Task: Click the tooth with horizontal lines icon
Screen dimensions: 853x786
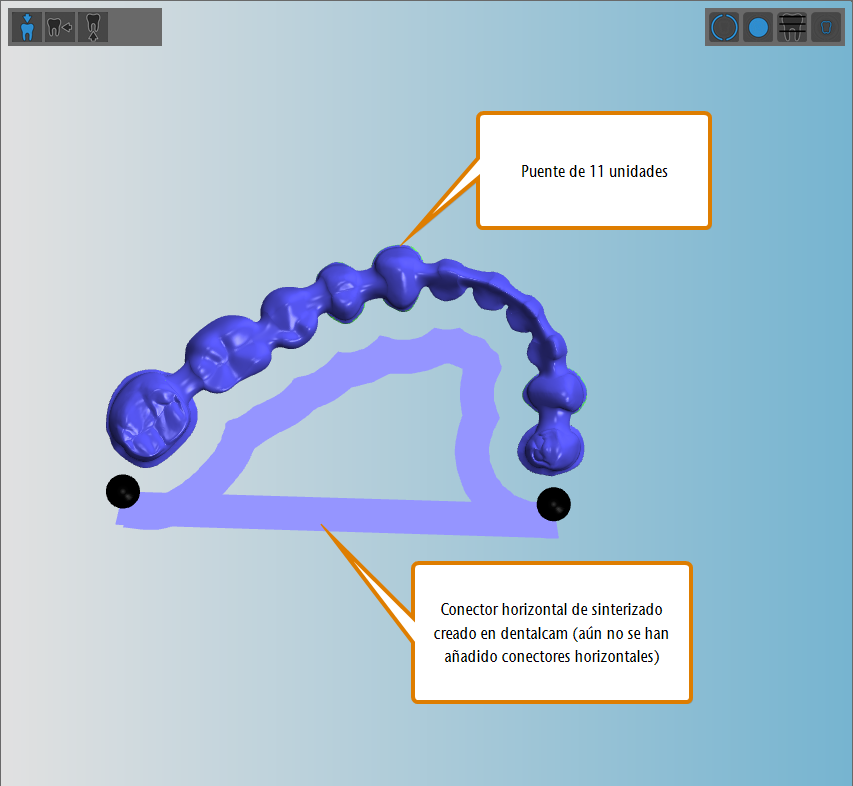Action: [x=792, y=27]
